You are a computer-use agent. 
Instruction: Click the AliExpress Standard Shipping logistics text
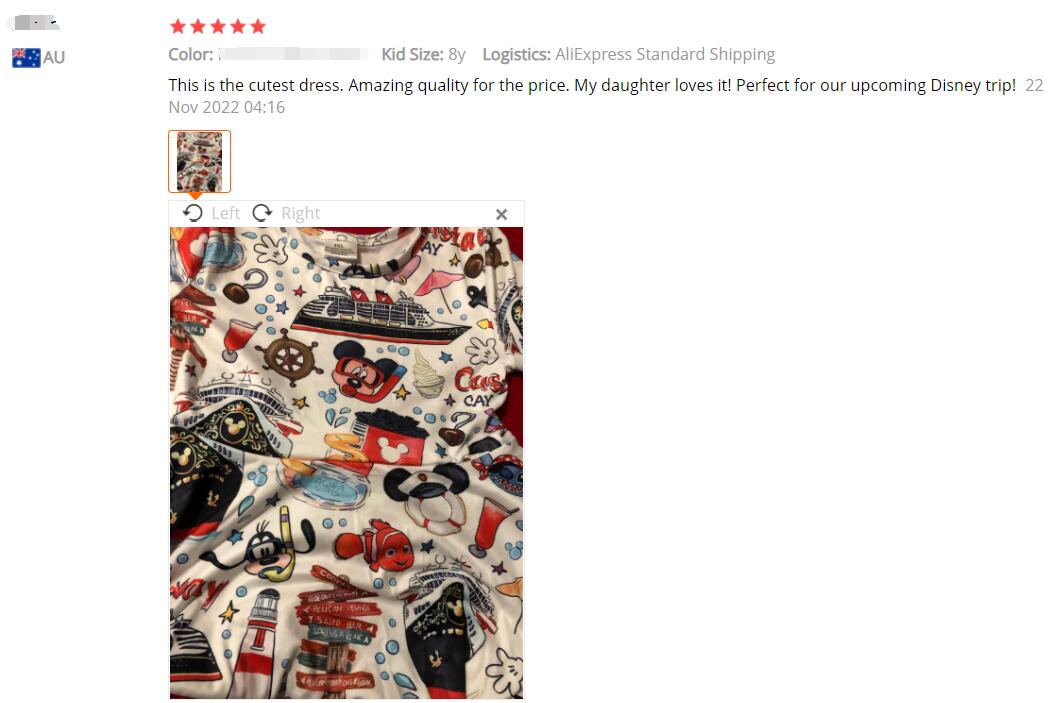[665, 55]
